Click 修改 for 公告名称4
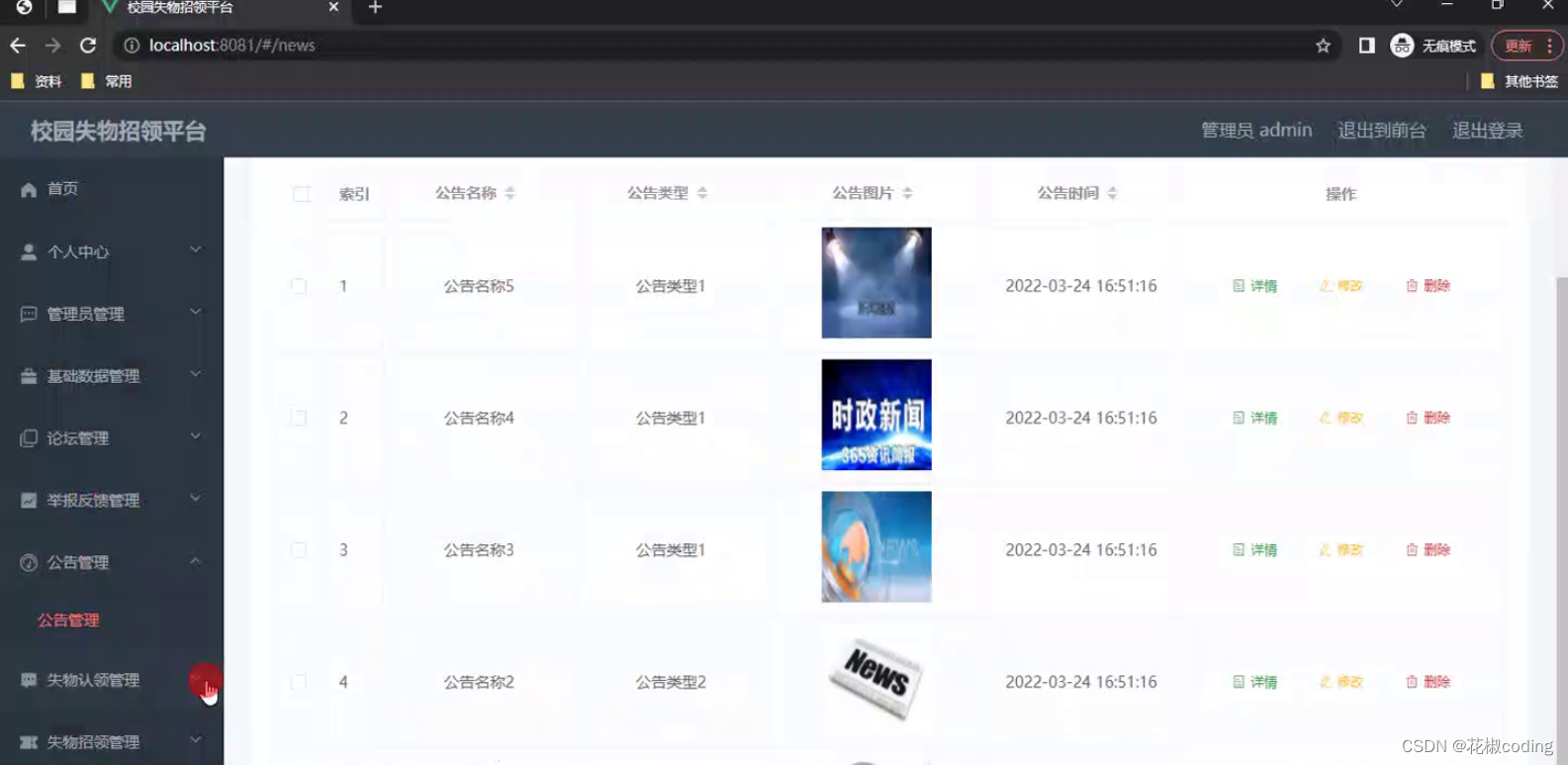 click(1340, 418)
